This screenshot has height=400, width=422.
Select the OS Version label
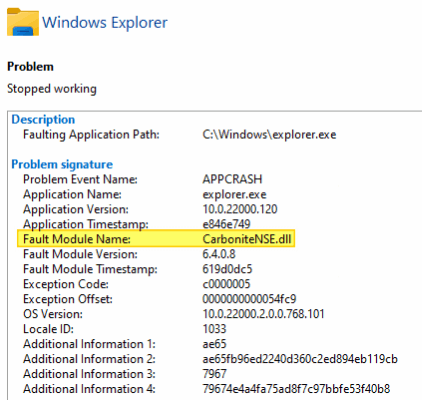click(x=53, y=314)
